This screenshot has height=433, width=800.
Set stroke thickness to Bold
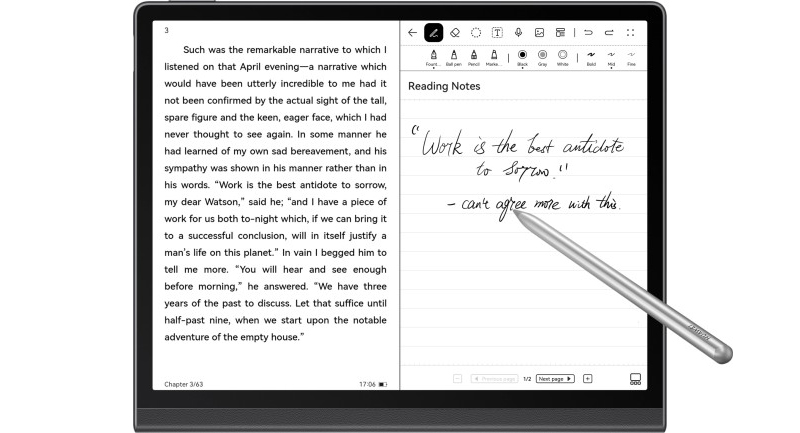click(591, 56)
